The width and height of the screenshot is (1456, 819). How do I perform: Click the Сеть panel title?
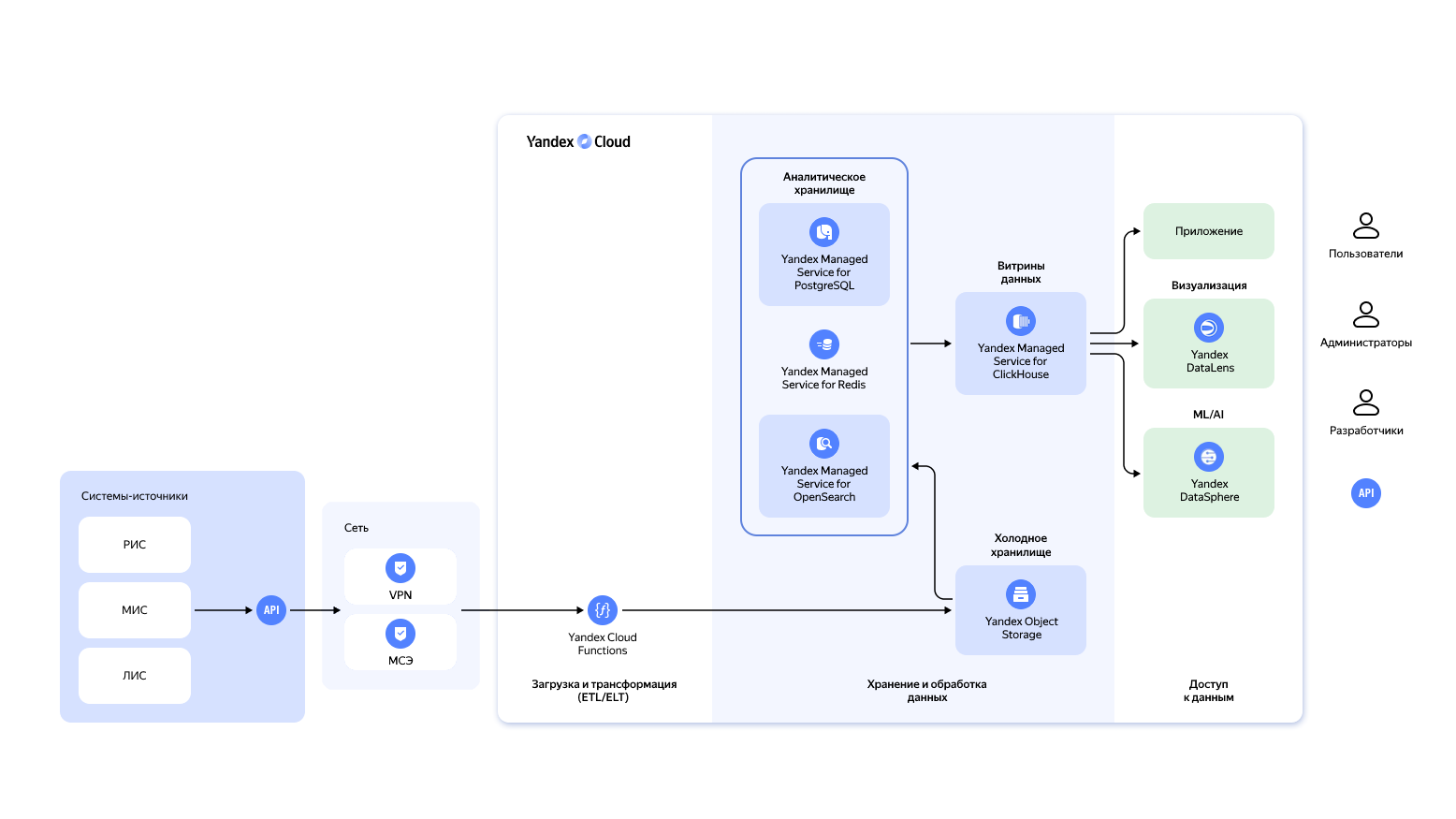coord(357,528)
